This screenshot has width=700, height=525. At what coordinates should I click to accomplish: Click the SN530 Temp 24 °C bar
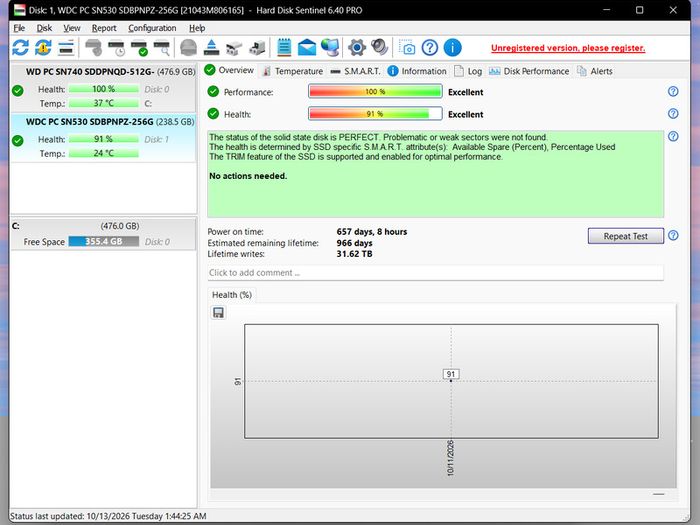click(x=104, y=153)
